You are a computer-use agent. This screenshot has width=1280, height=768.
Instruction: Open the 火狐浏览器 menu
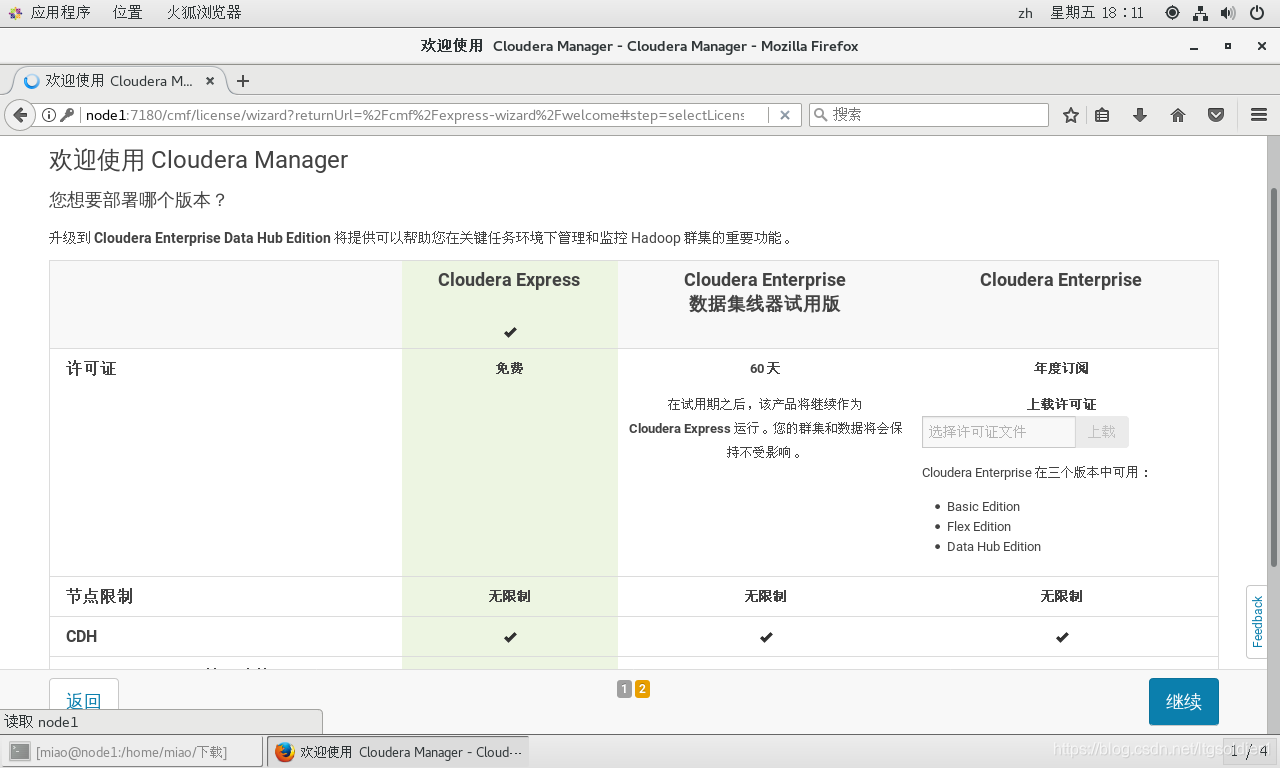coord(204,13)
